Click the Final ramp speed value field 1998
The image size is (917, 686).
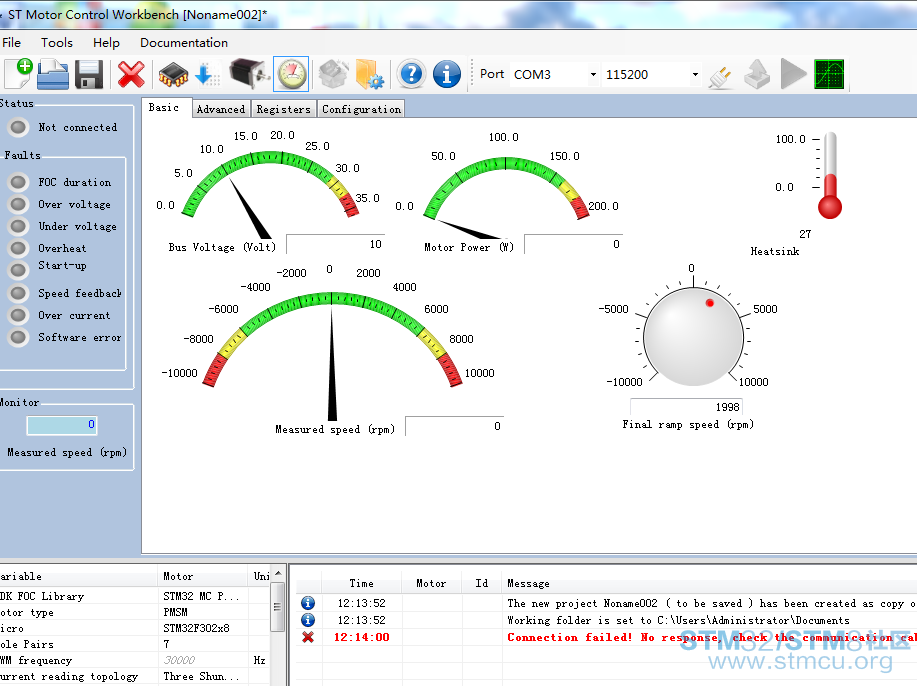687,407
